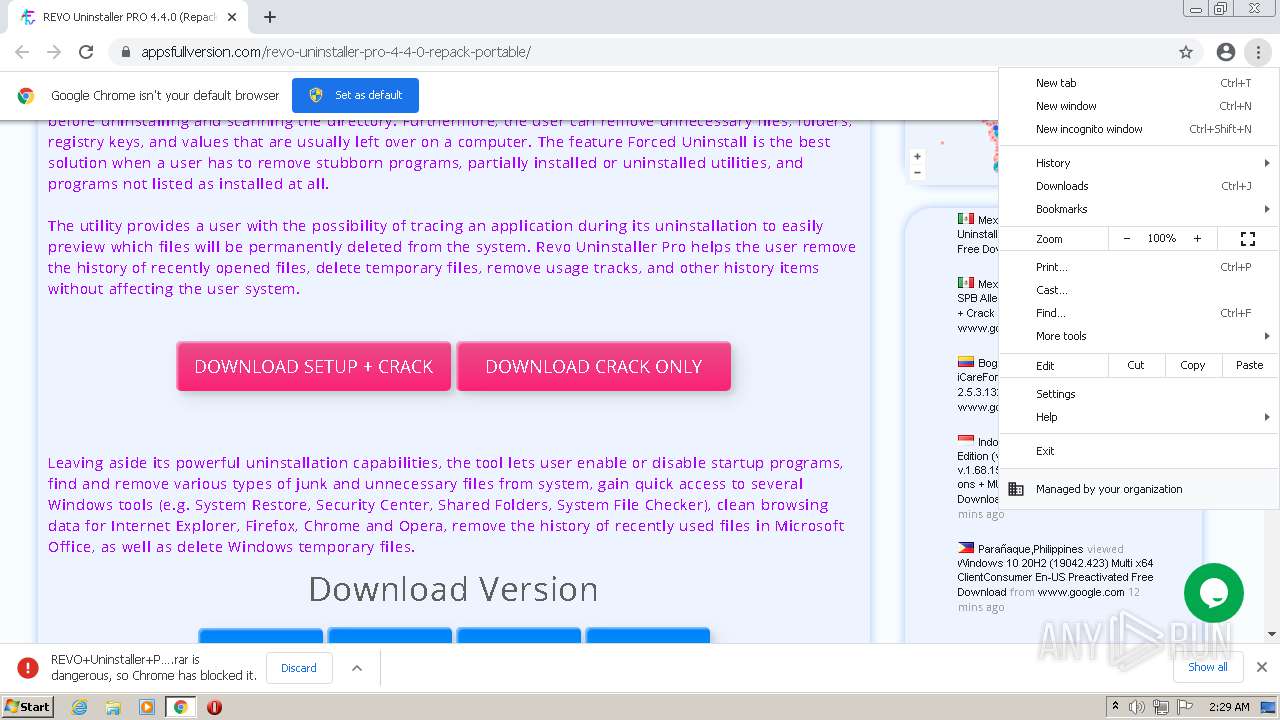Close the downloads bar
Screen dimensions: 1280x720
1262,667
